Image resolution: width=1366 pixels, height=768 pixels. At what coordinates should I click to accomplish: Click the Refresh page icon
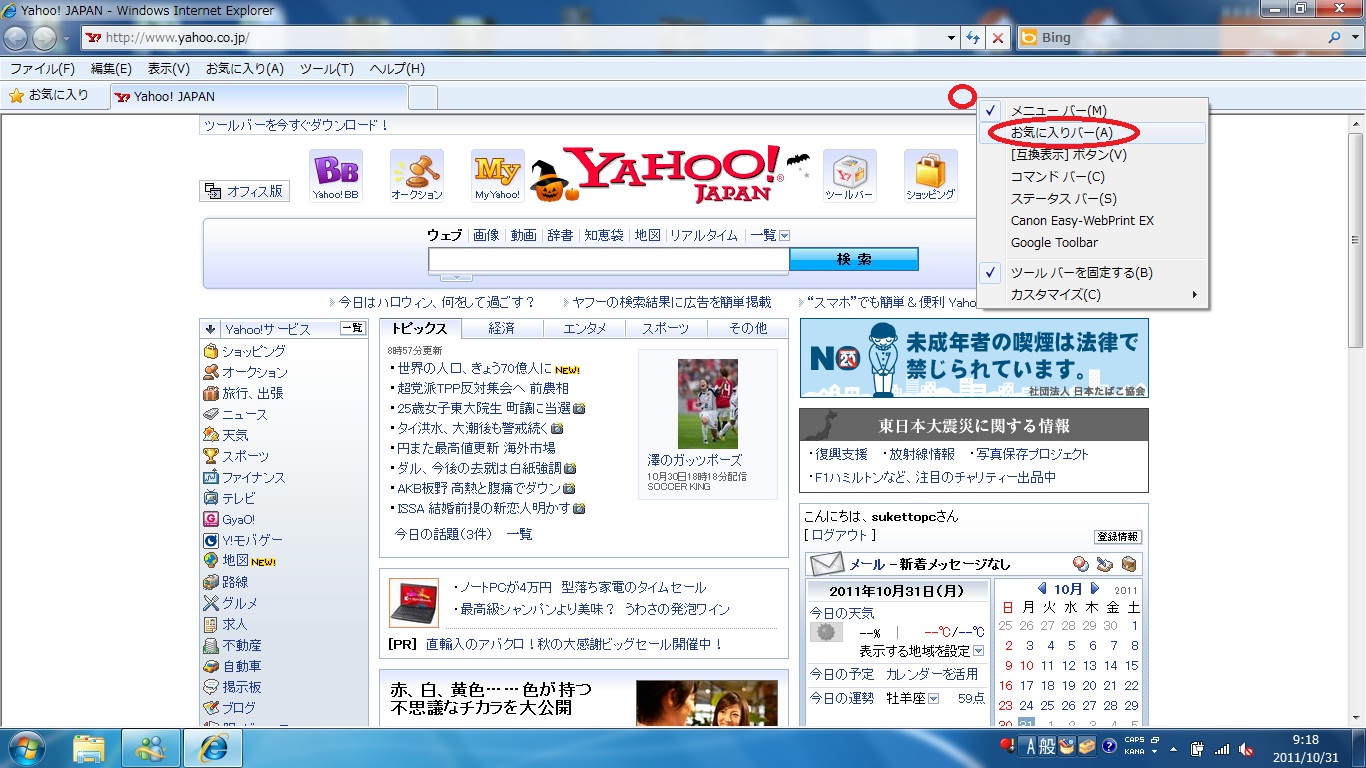[973, 38]
